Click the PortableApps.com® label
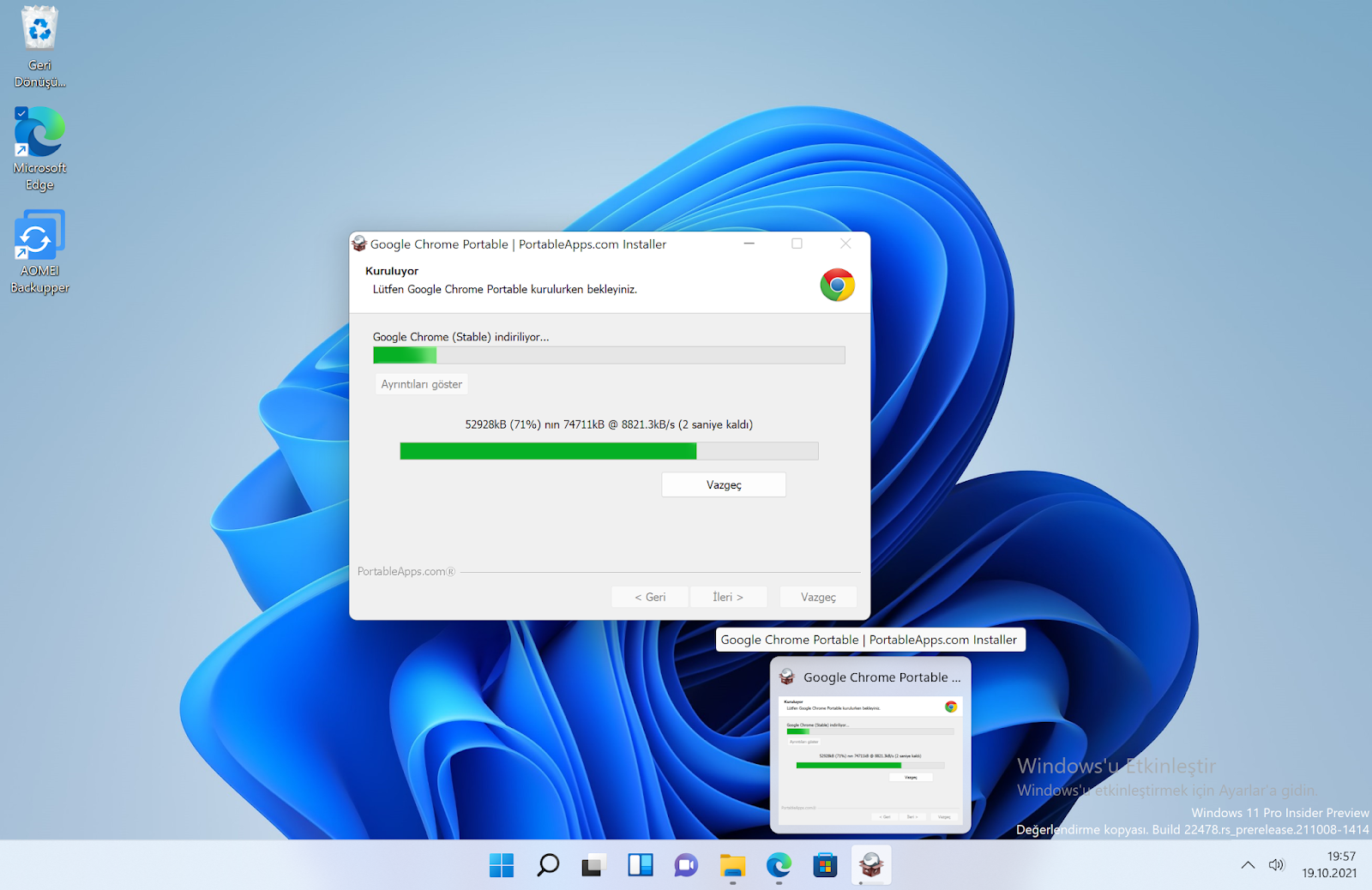The image size is (1372, 890). point(406,571)
